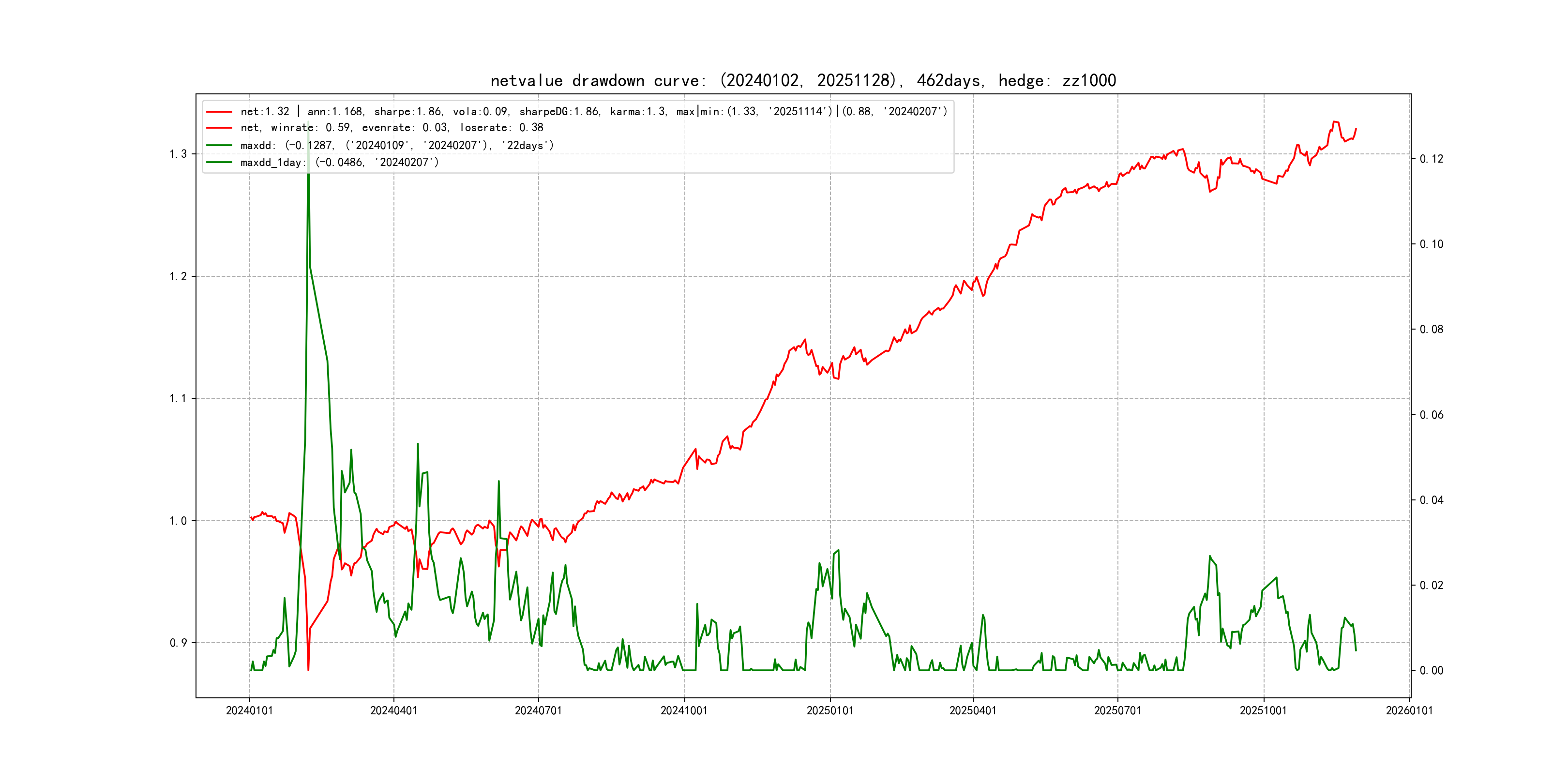Click the 20250701 x-axis date label
1568x784 pixels.
(x=1117, y=711)
